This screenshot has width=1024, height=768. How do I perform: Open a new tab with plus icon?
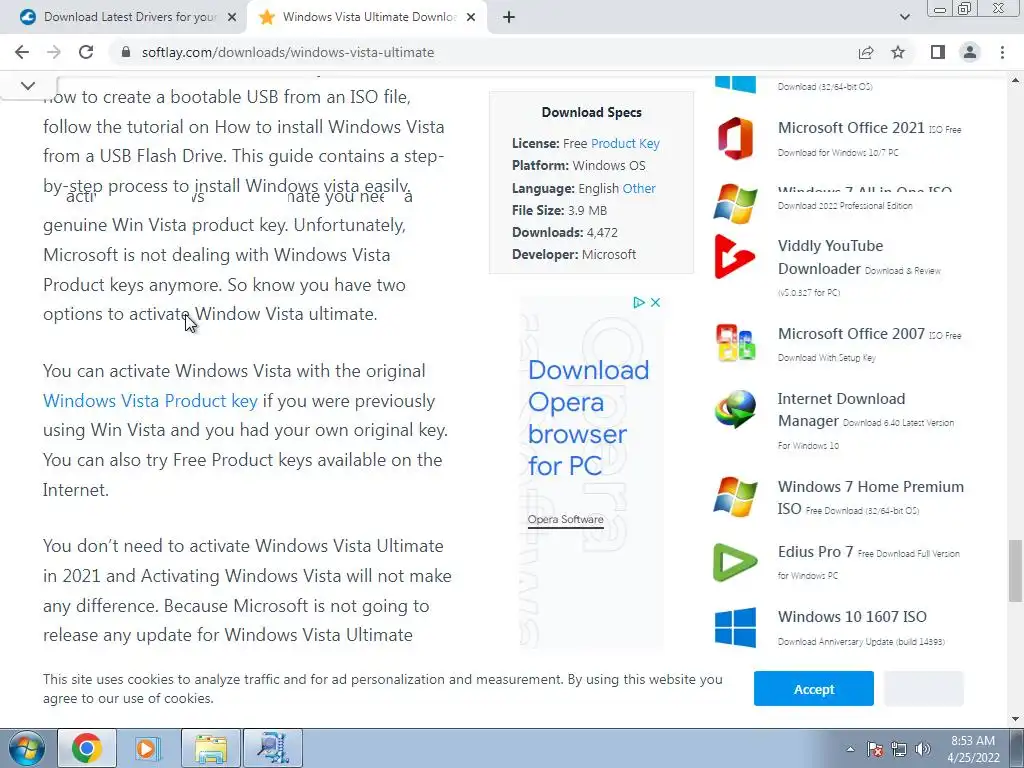click(509, 17)
